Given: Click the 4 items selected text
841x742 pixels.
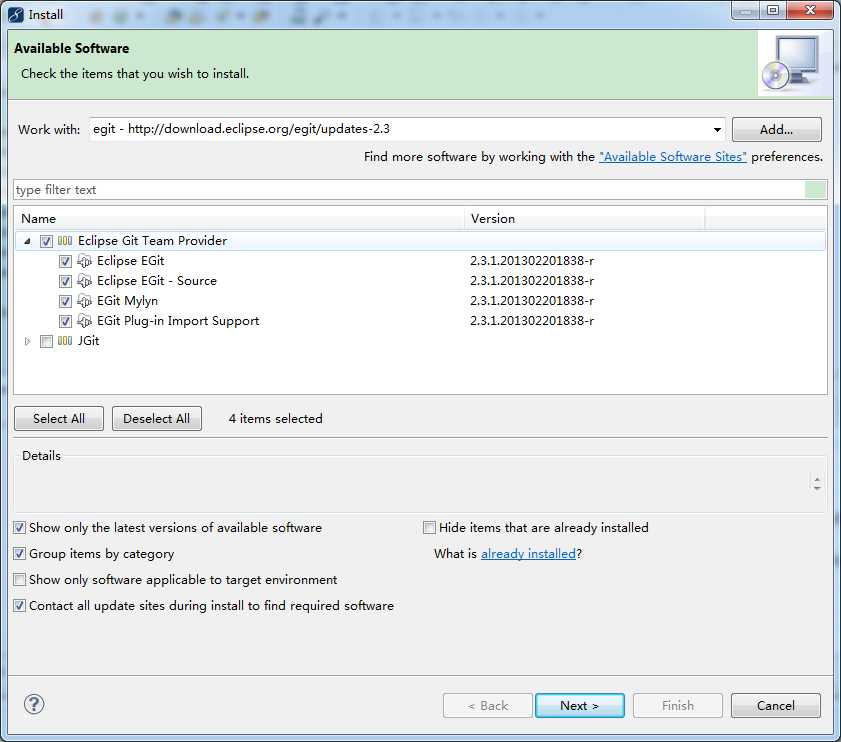Looking at the screenshot, I should tap(276, 418).
